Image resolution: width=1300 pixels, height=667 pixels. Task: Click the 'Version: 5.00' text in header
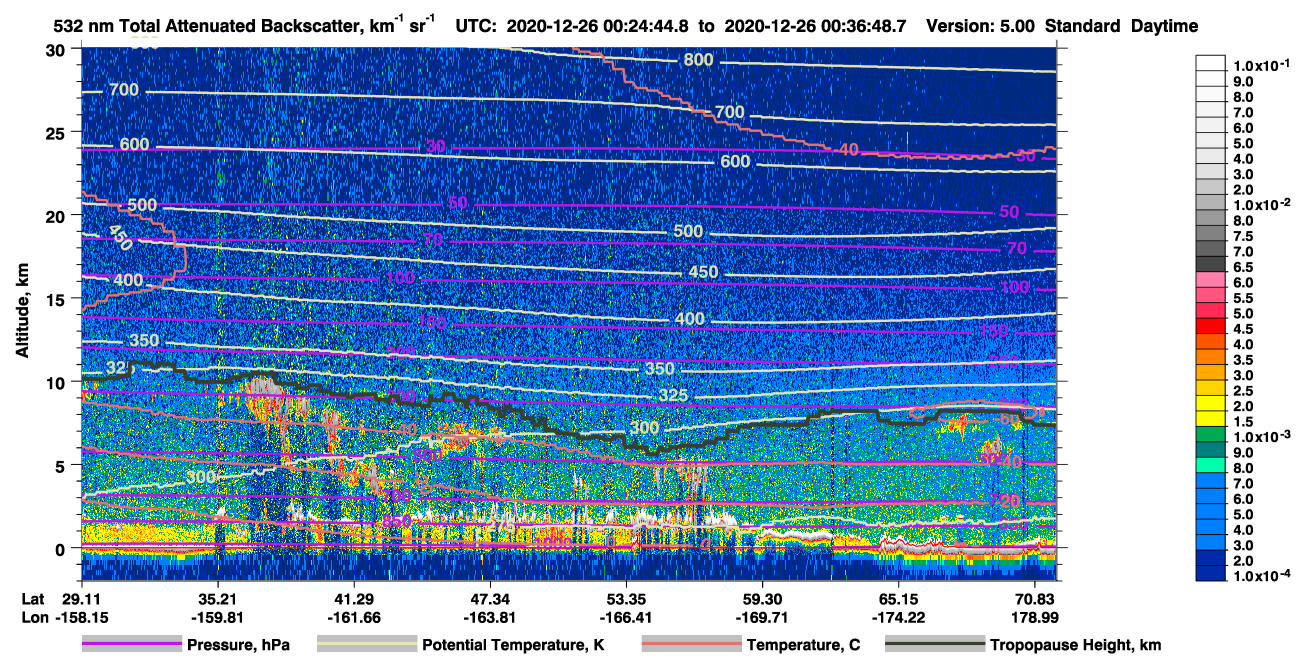pyautogui.click(x=982, y=28)
